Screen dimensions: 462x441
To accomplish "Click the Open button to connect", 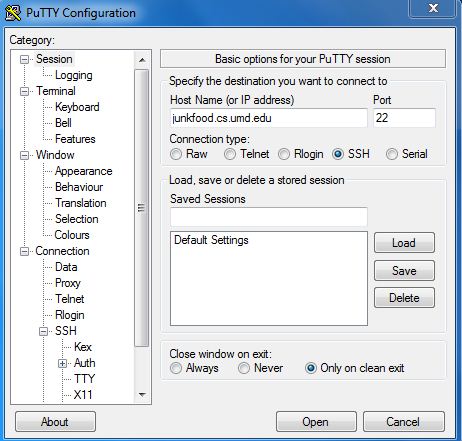I will (316, 422).
